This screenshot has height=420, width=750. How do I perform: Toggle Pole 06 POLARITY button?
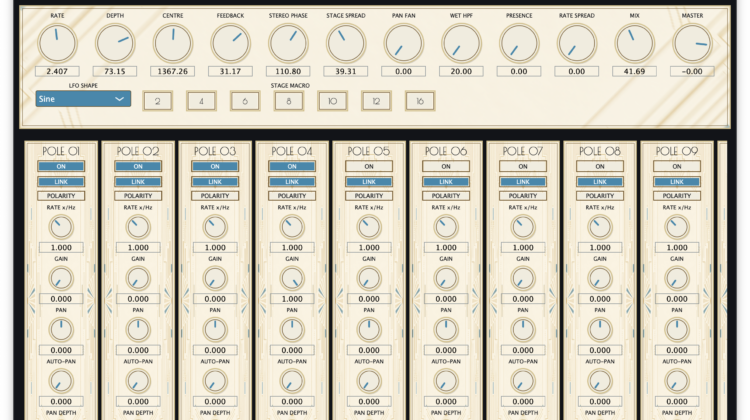point(446,196)
